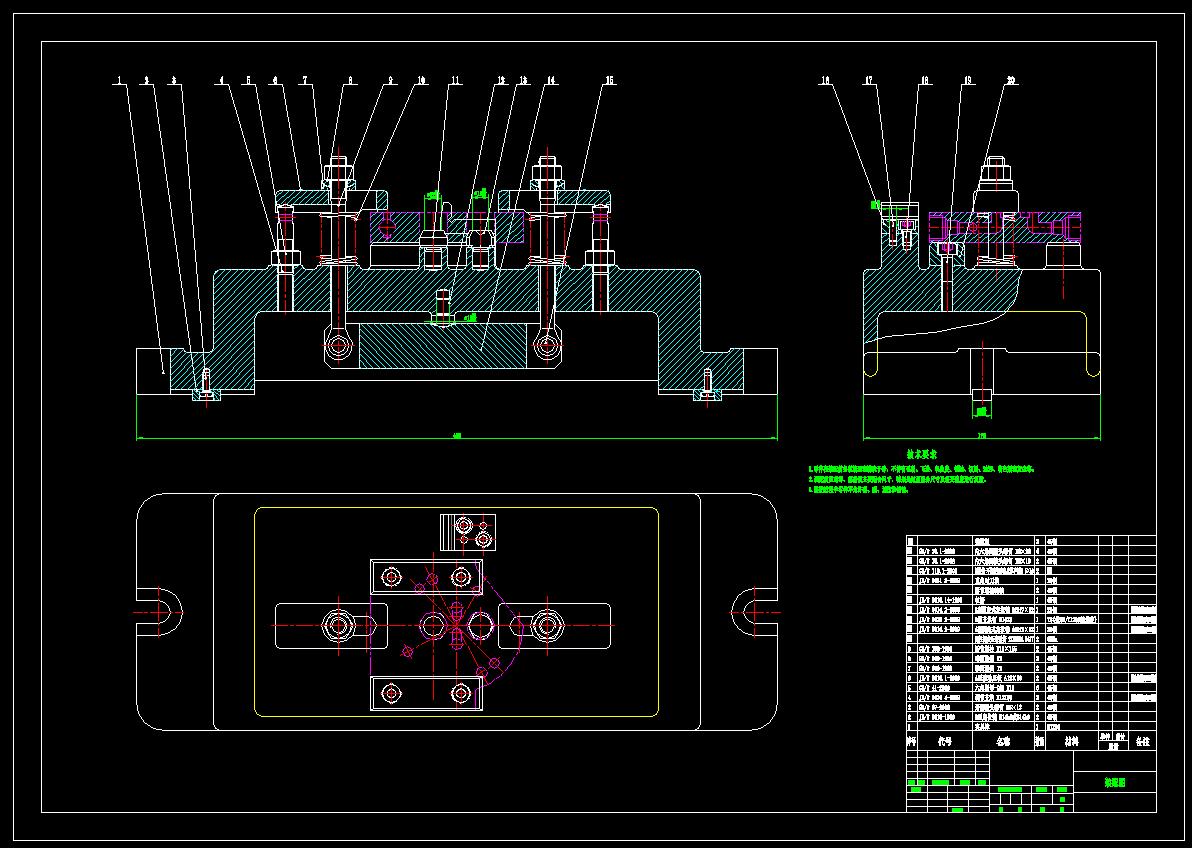Click part callout number 8

350,80
